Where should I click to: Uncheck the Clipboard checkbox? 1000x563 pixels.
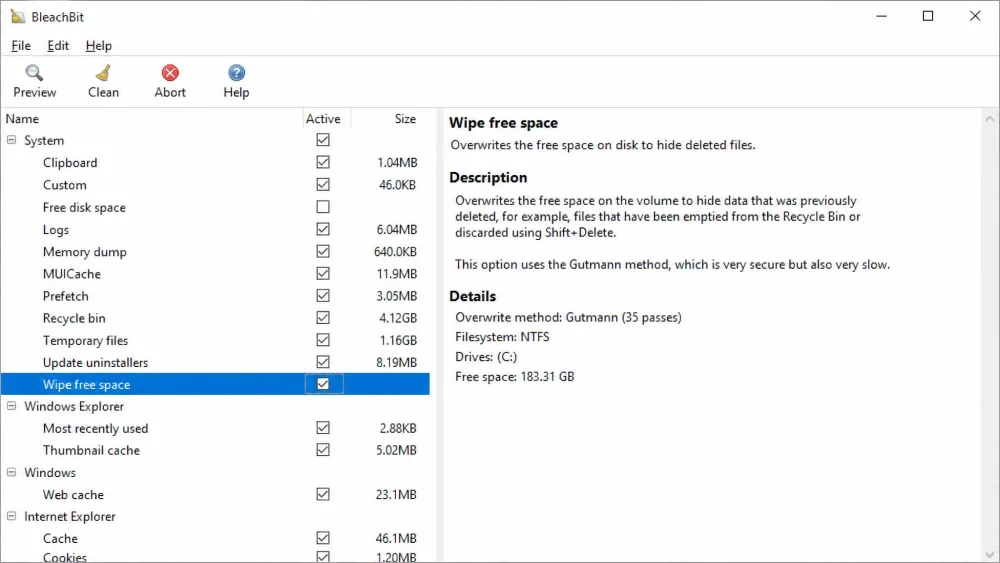click(323, 162)
